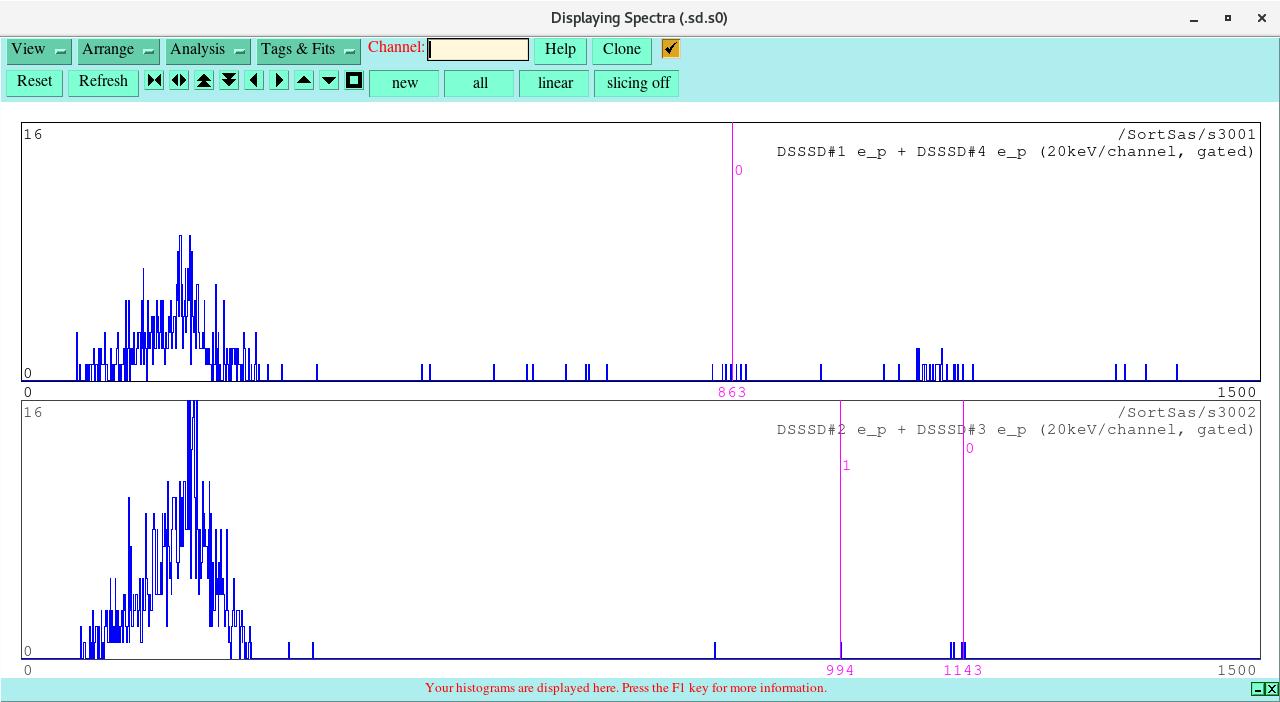Select the scroll right arrow icon

click(278, 80)
